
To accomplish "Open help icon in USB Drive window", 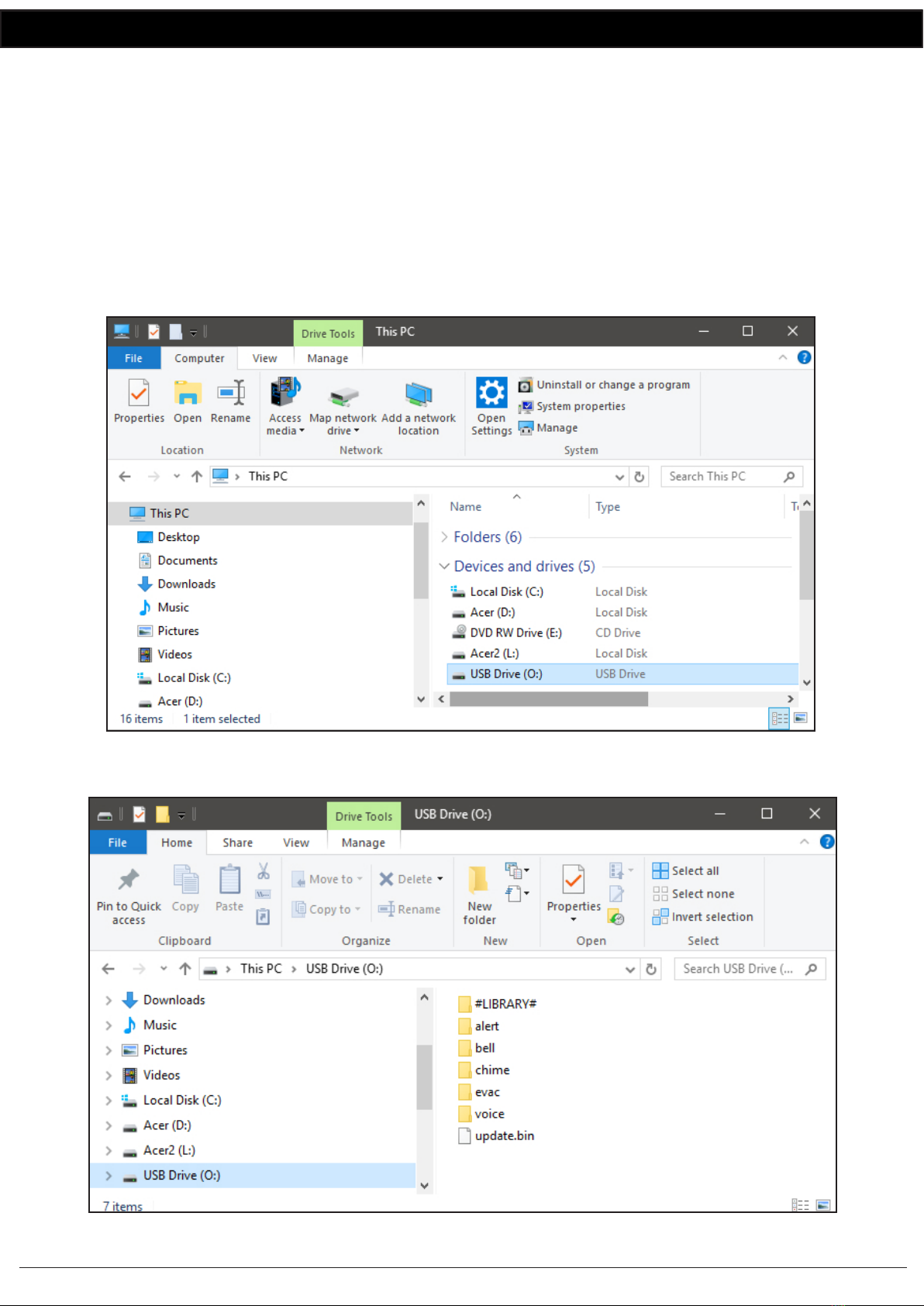I will point(827,842).
